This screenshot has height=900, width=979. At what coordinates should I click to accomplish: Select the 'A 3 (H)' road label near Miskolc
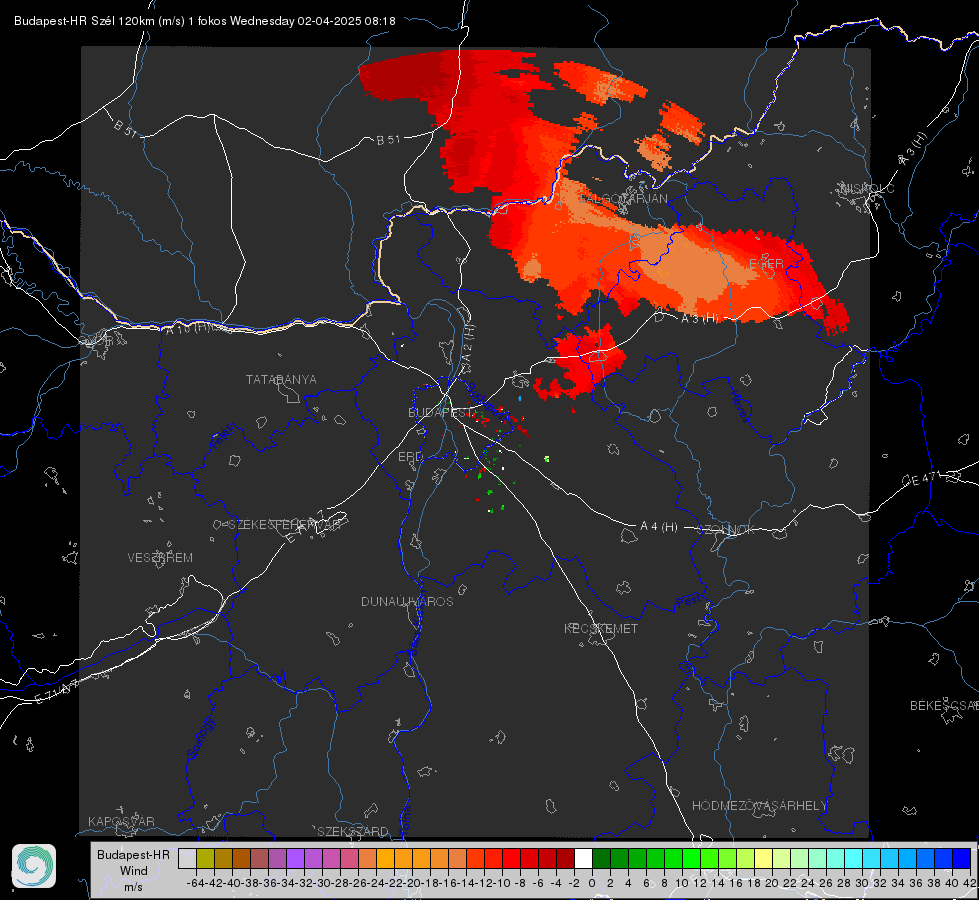913,149
